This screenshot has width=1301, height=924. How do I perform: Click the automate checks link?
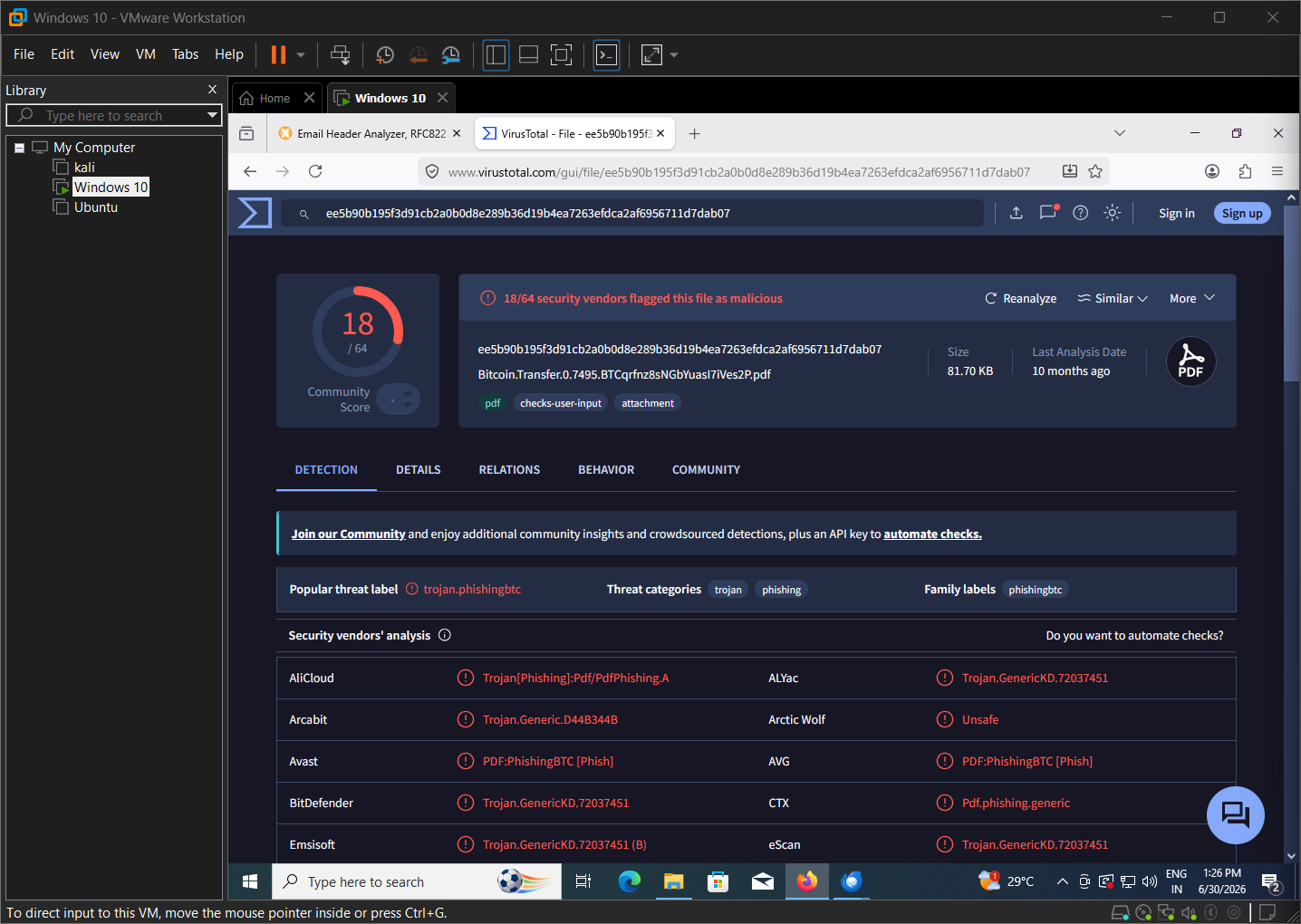(x=932, y=534)
